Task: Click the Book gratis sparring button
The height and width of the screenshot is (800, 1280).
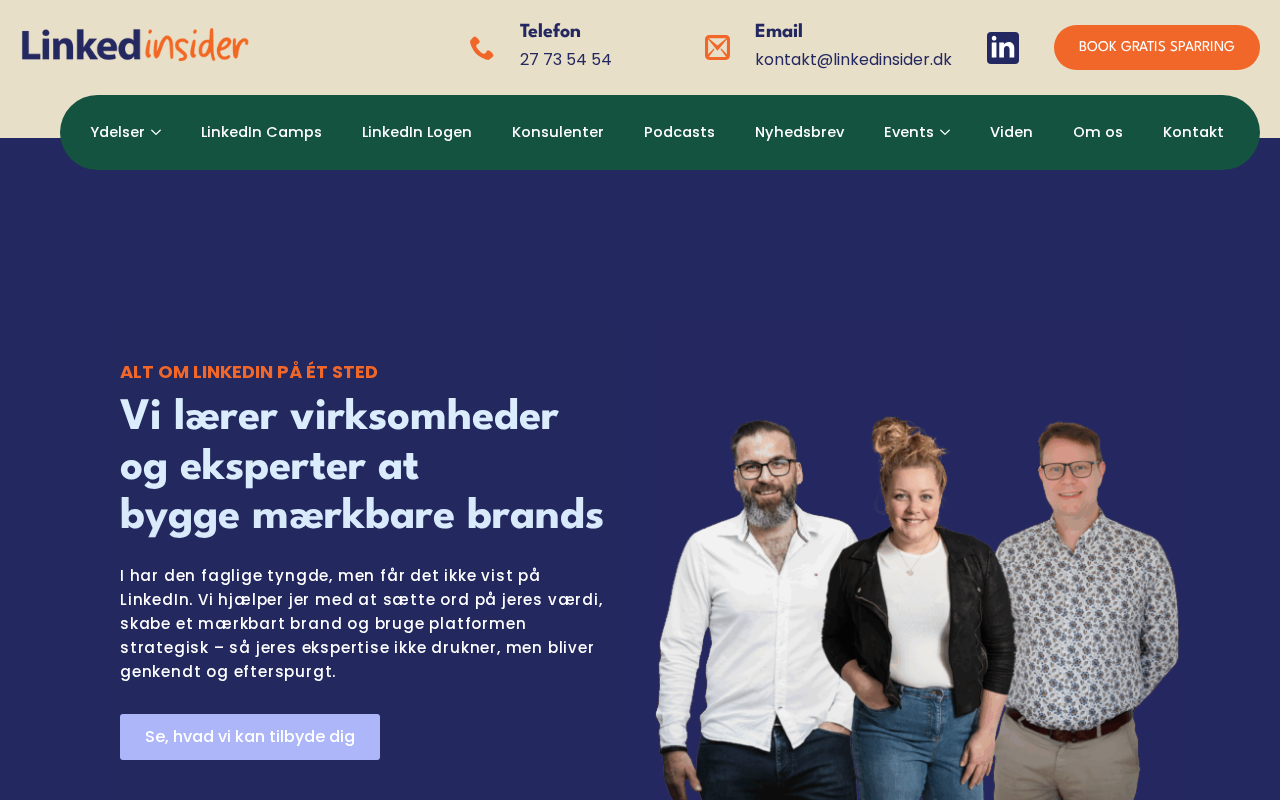Action: [1157, 47]
